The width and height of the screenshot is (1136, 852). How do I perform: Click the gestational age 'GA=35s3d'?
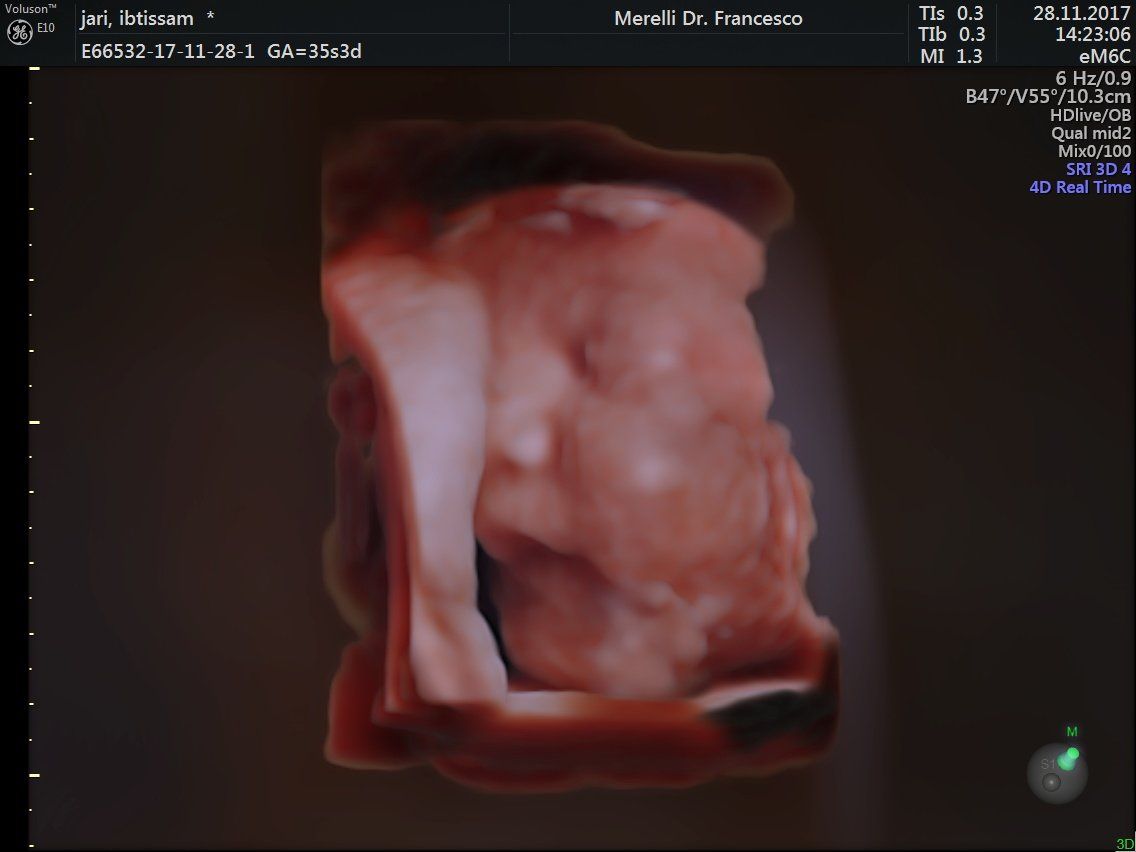[314, 52]
